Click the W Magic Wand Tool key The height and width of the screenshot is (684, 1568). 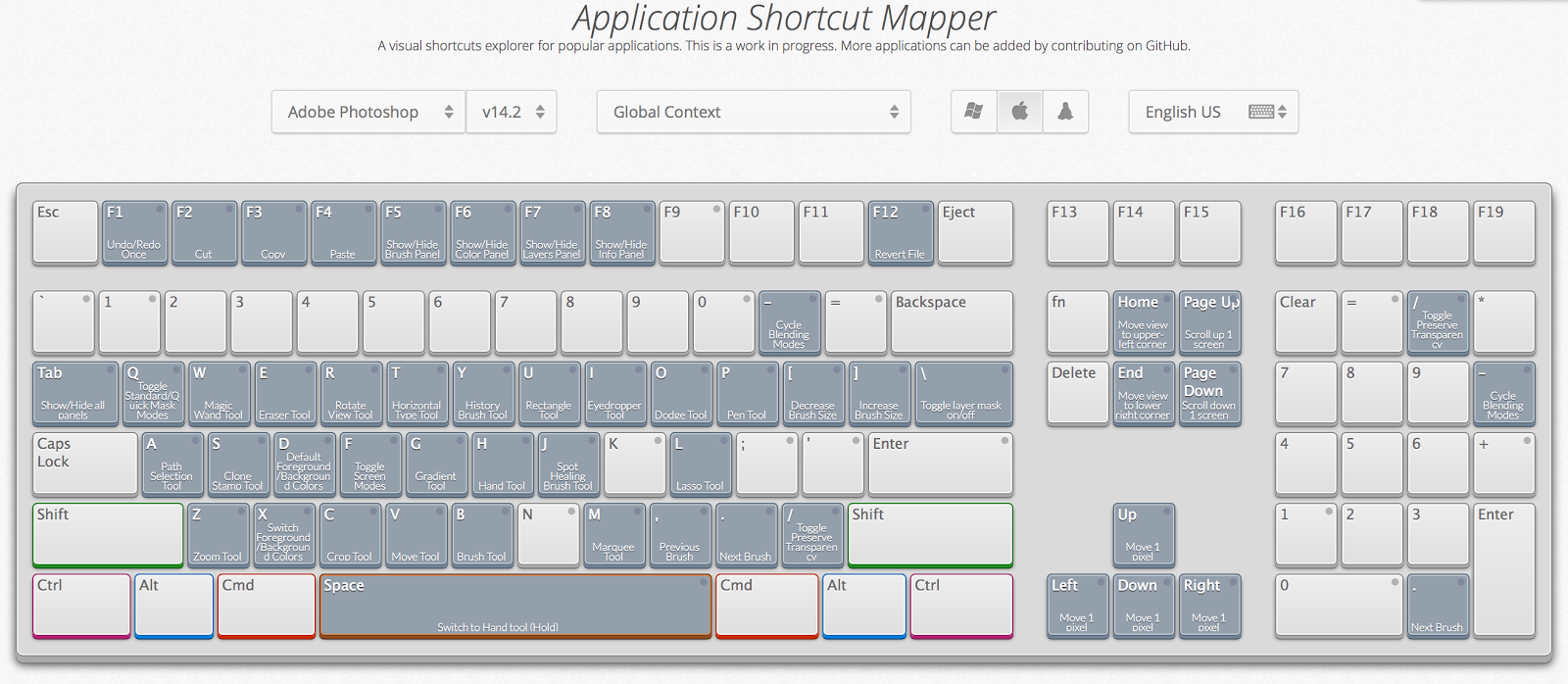tap(219, 393)
